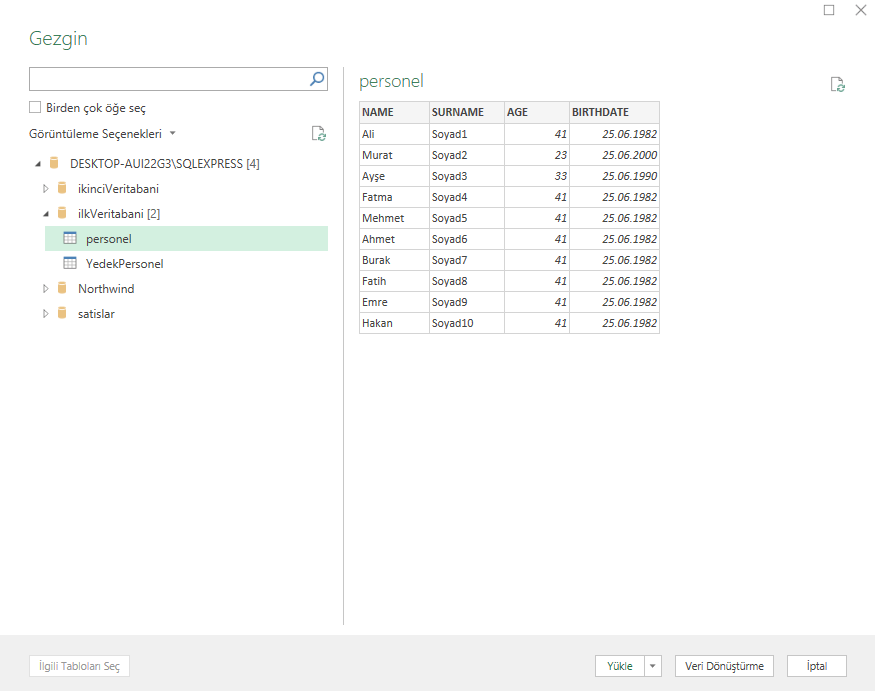Image resolution: width=875 pixels, height=691 pixels.
Task: Refresh the personel preview pane
Action: (x=838, y=84)
